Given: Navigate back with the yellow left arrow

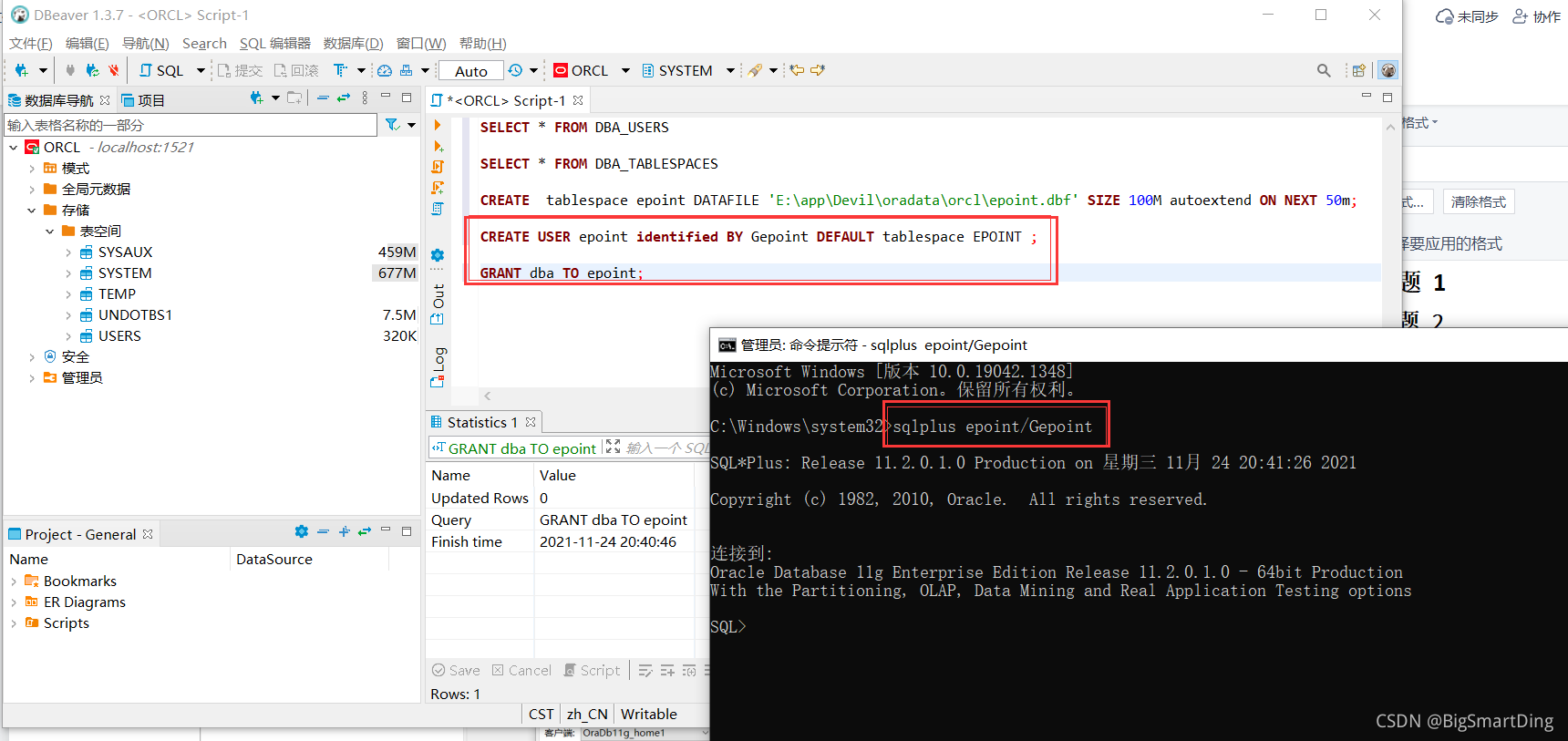Looking at the screenshot, I should [x=797, y=70].
